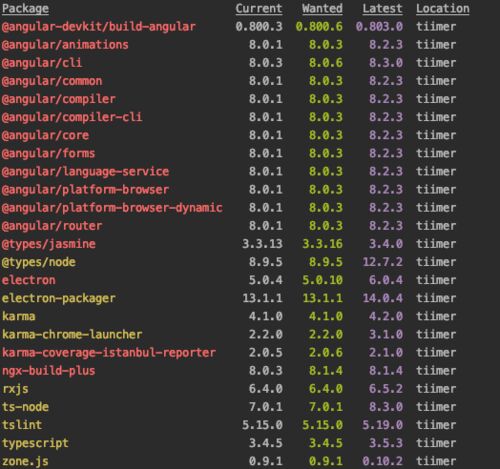
Task: Click the Current column header
Action: coord(259,9)
